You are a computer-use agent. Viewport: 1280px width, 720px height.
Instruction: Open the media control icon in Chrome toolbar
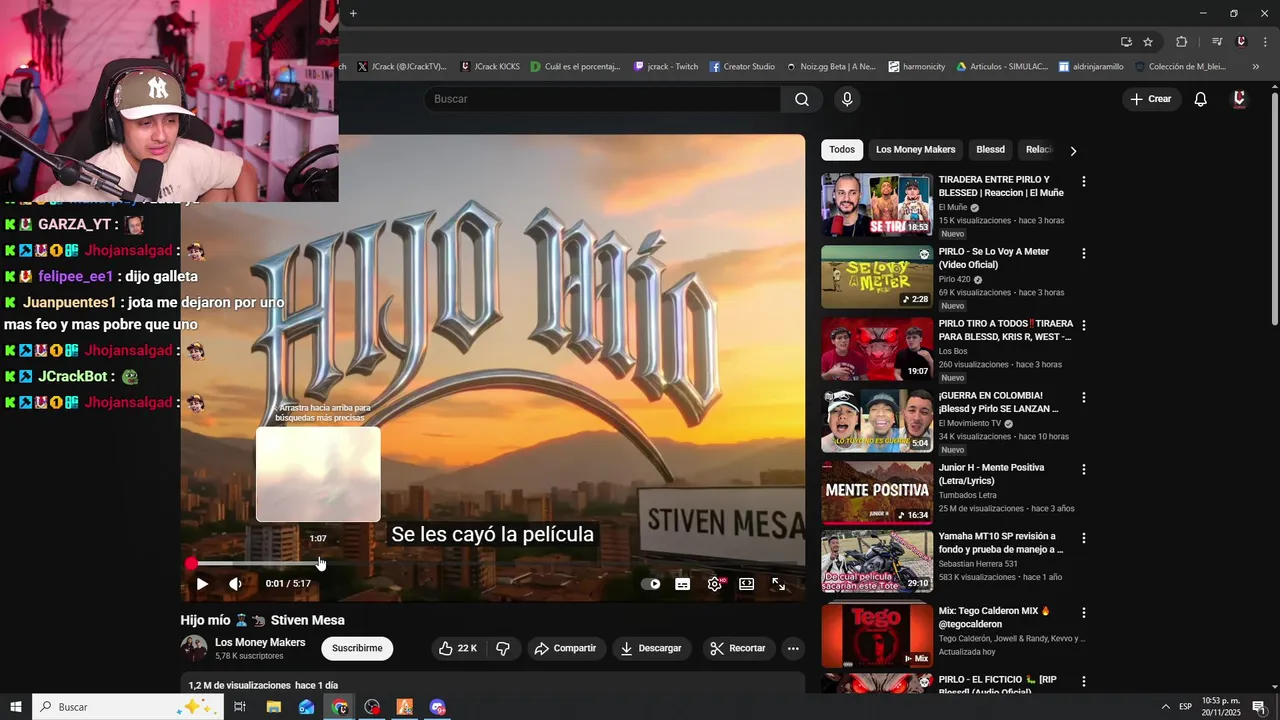pyautogui.click(x=1217, y=42)
